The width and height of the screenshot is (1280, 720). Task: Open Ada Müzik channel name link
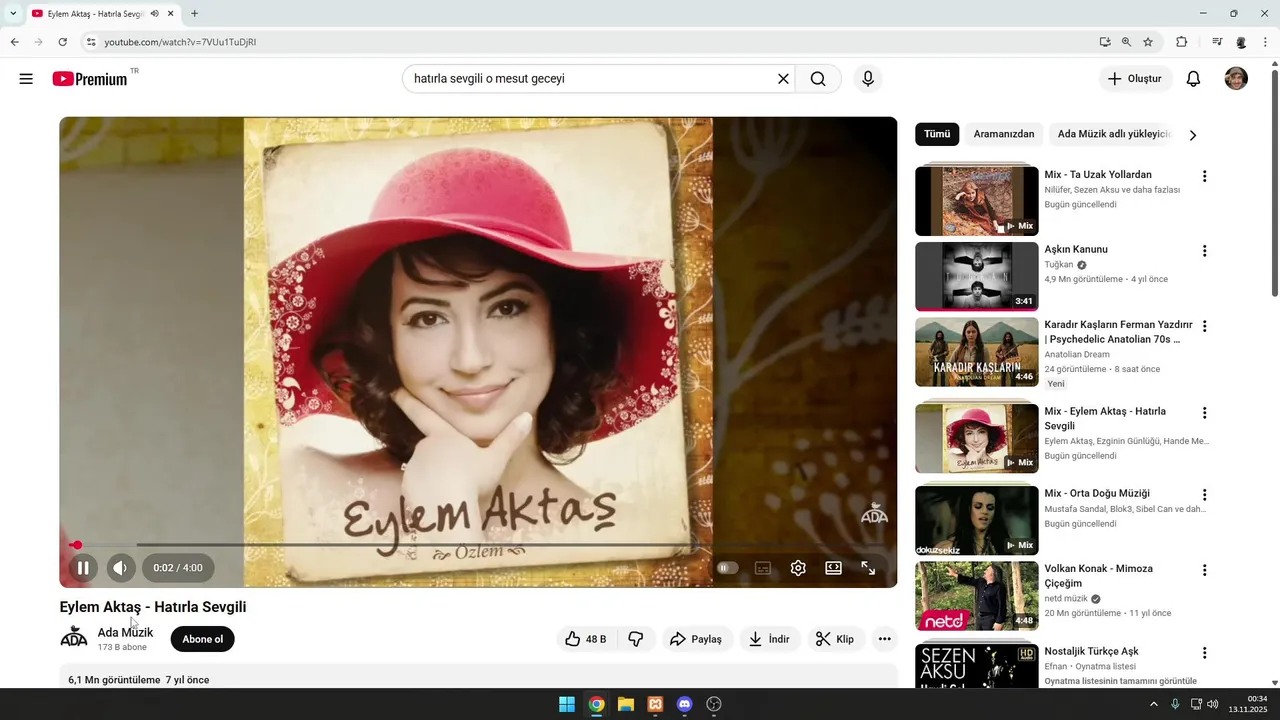(125, 632)
